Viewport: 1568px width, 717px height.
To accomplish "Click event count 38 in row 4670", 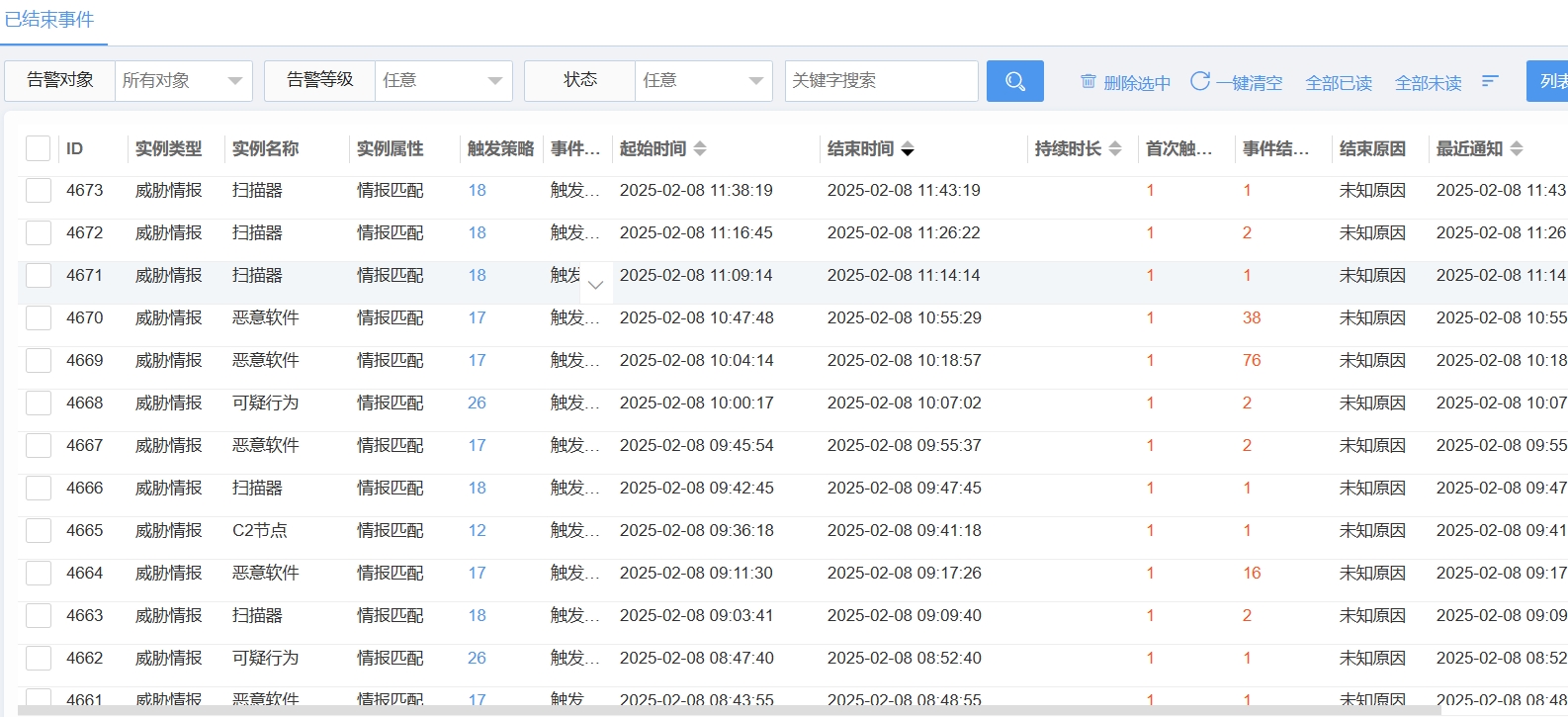I will (x=1252, y=317).
